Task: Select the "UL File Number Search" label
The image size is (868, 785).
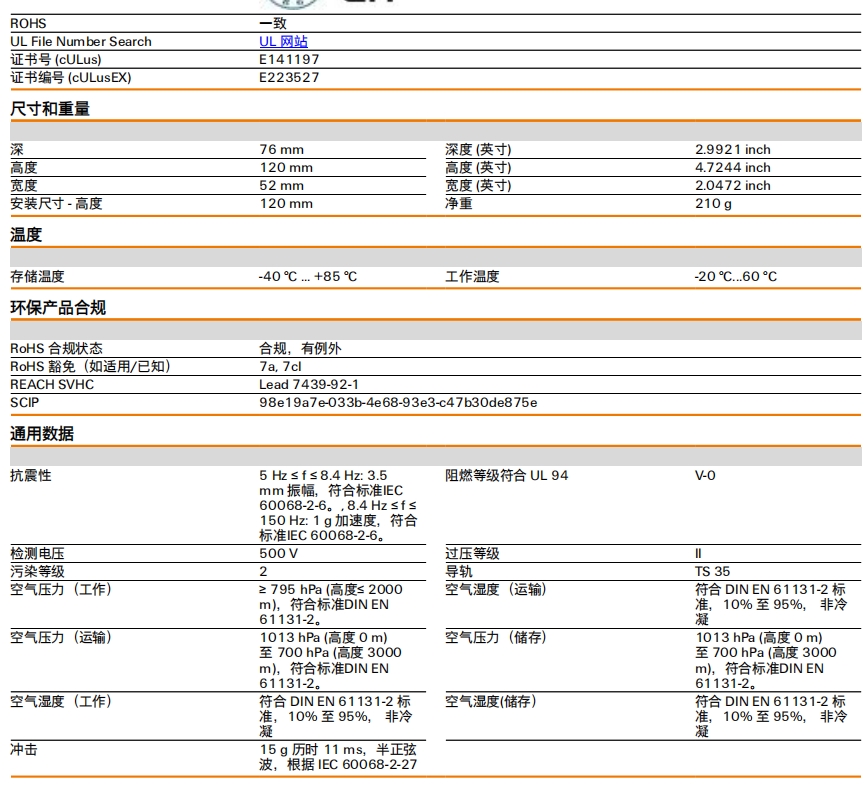Action: pos(81,42)
